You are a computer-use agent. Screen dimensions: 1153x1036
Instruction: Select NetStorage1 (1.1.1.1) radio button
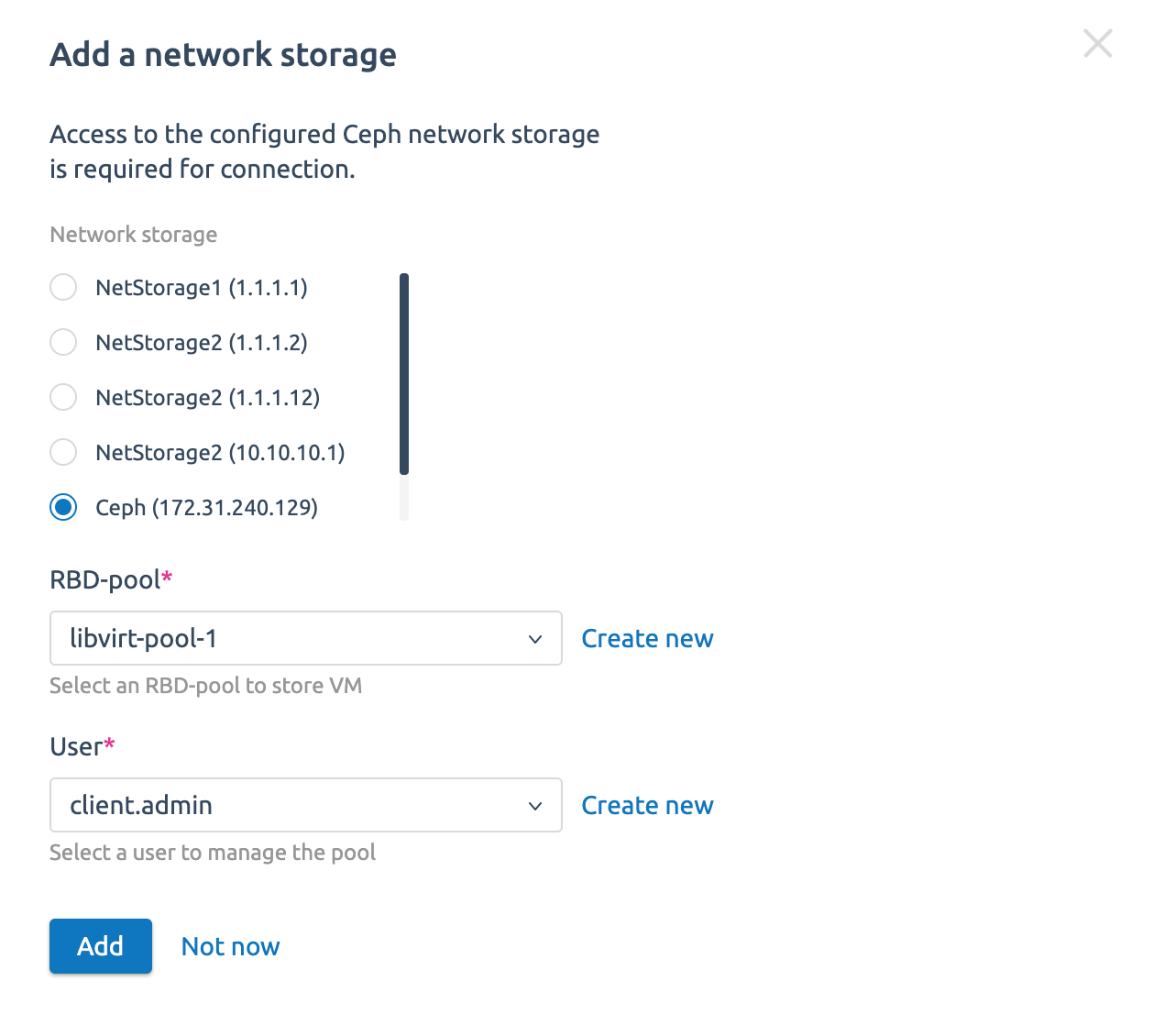coord(63,287)
